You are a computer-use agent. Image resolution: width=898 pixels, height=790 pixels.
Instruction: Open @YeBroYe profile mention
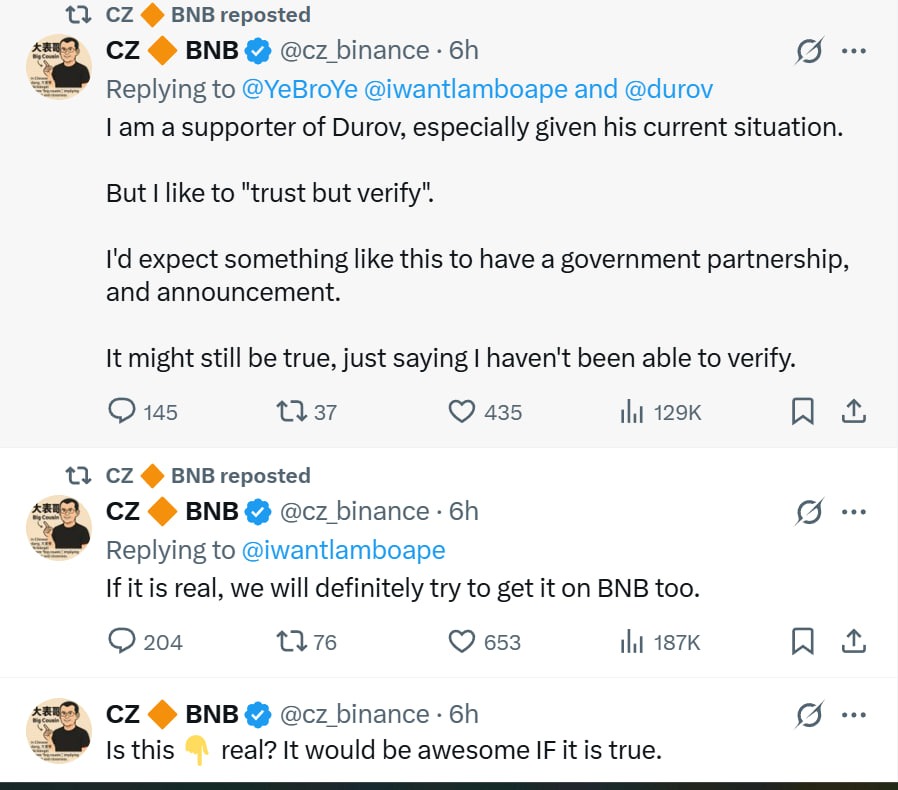[299, 89]
